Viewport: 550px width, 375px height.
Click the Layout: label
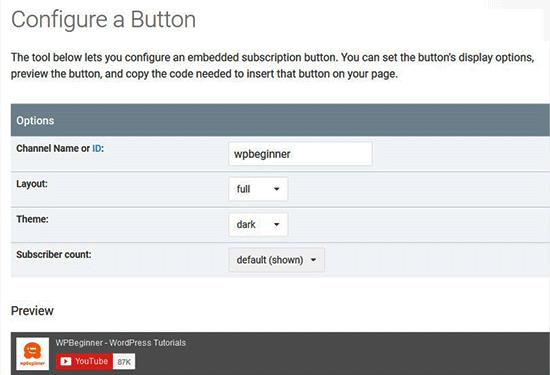32,183
